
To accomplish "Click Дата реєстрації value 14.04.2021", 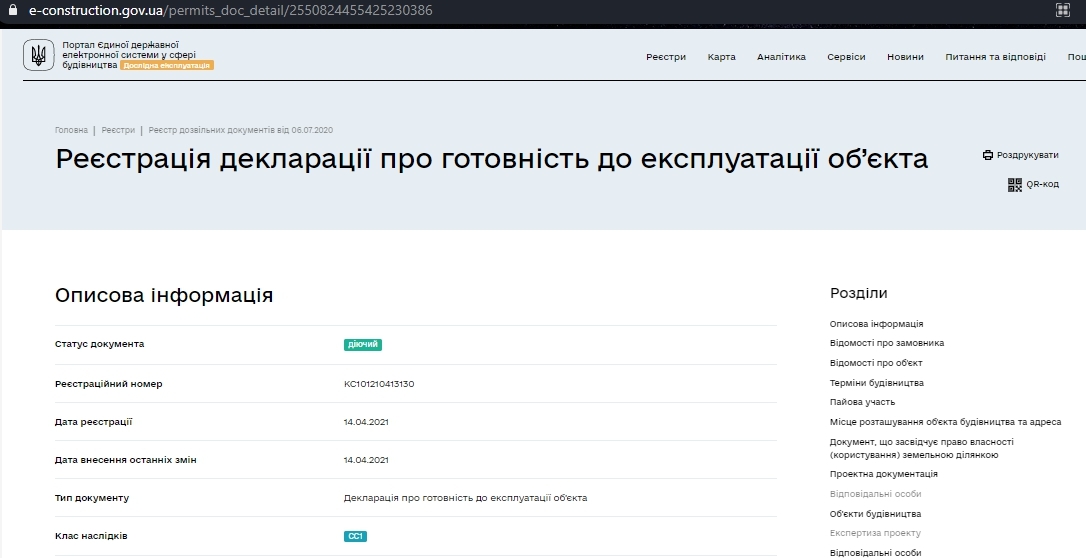I will tap(366, 422).
